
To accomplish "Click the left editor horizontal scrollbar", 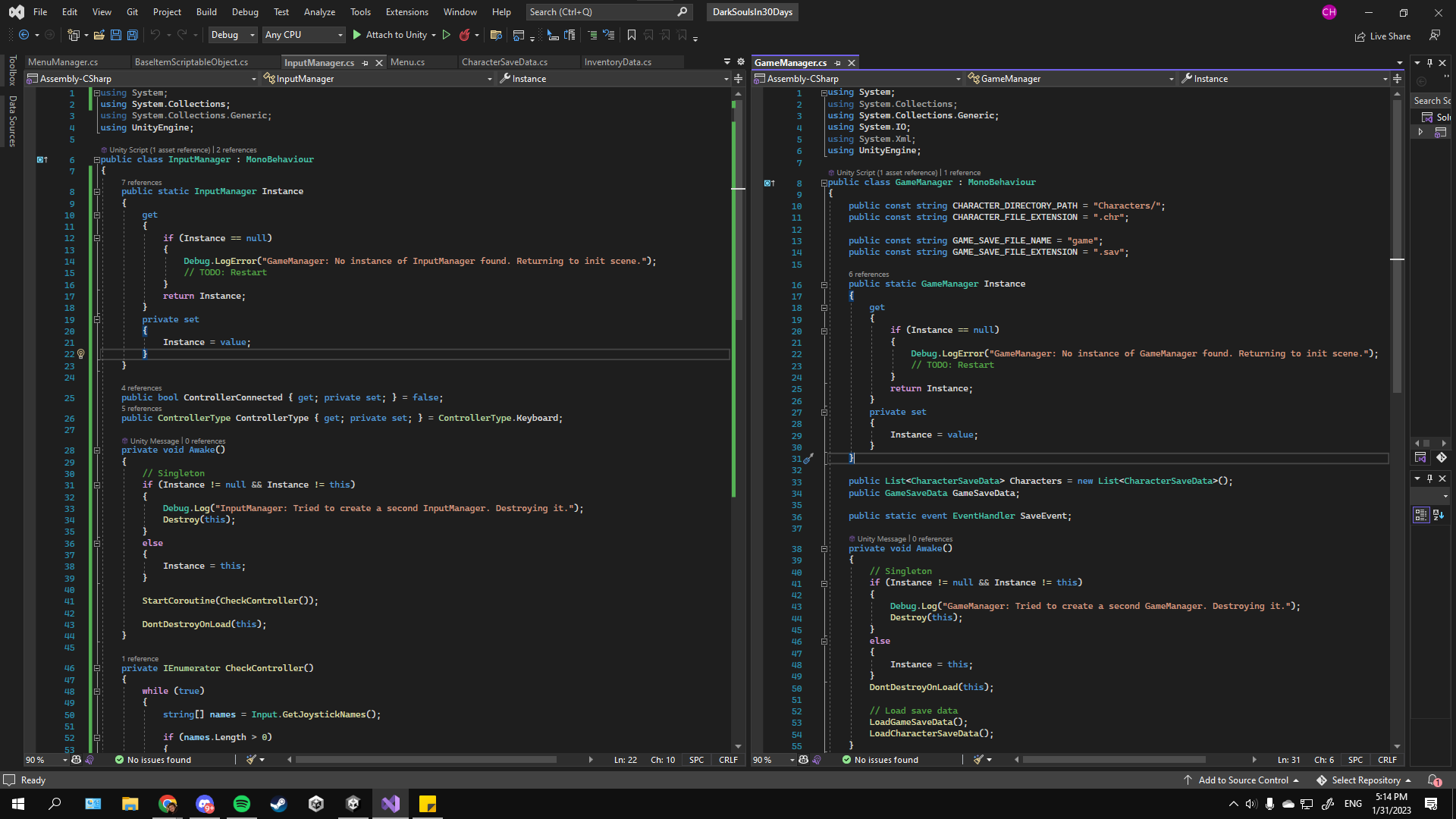I will (425, 759).
